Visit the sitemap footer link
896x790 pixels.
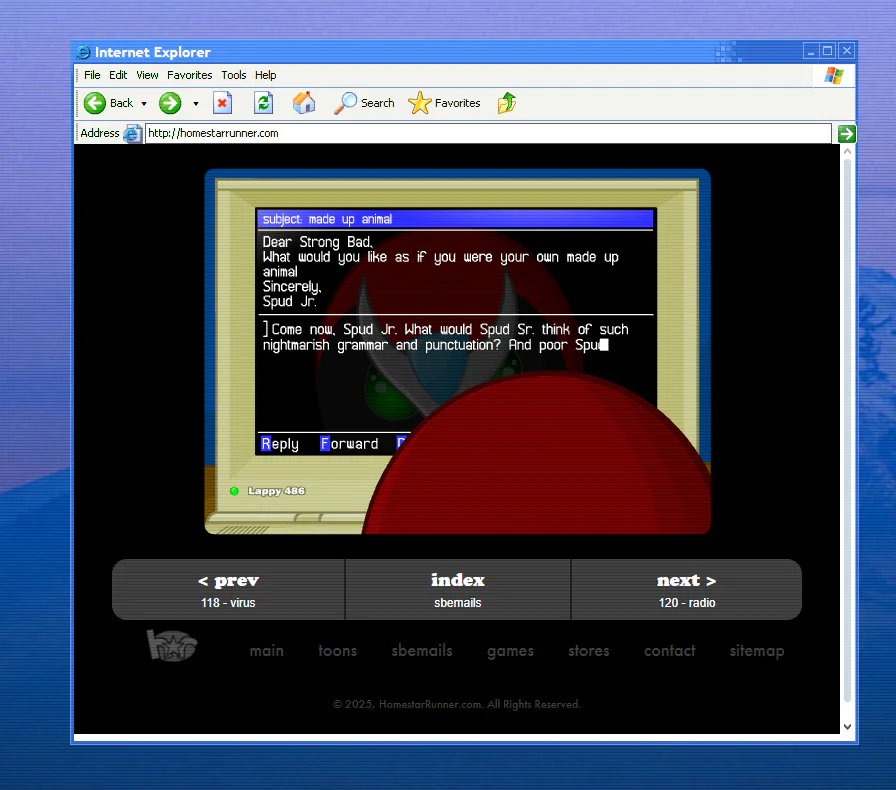757,651
